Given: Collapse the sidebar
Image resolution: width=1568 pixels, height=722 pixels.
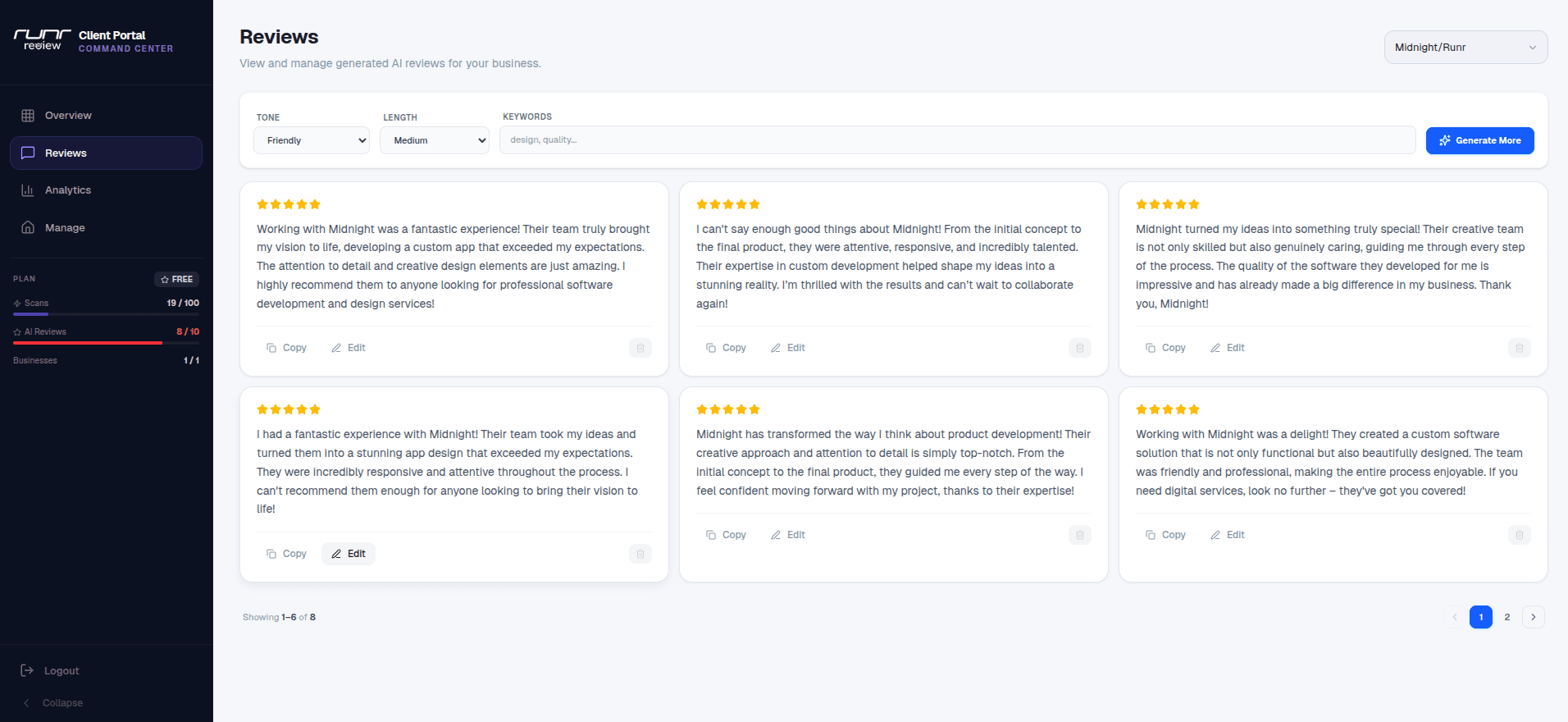Looking at the screenshot, I should [54, 702].
